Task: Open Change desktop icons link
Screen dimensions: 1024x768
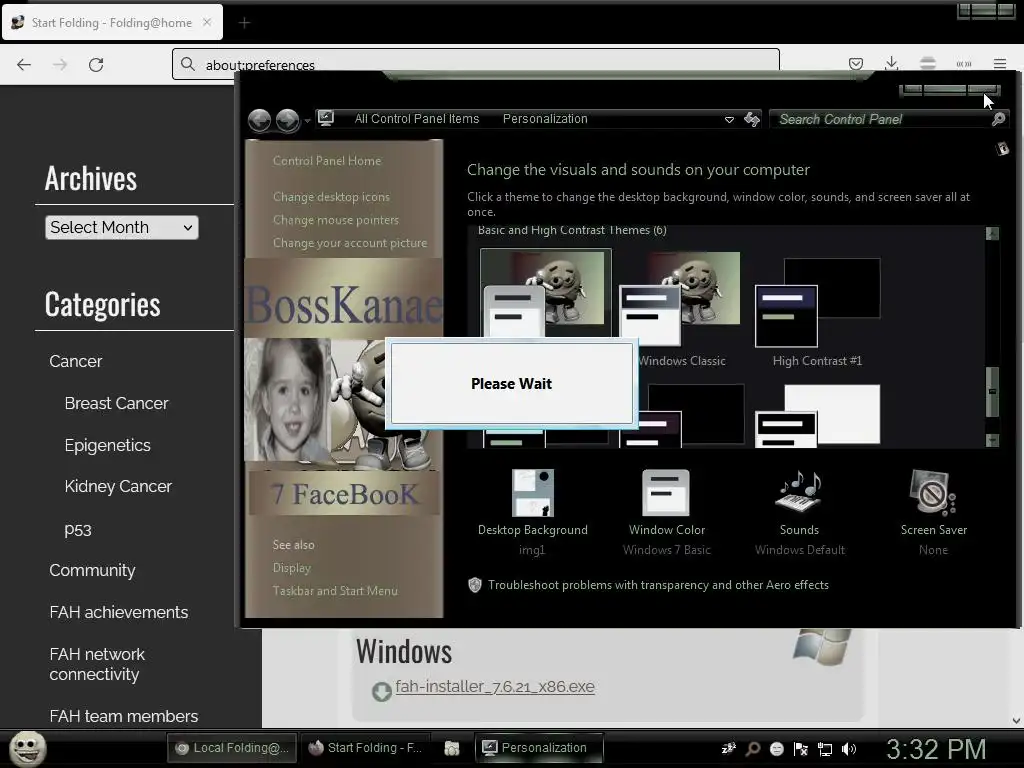Action: click(331, 197)
